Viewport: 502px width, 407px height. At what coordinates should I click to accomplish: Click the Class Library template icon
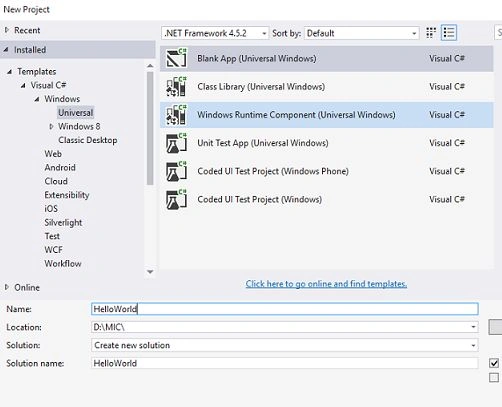tap(176, 86)
